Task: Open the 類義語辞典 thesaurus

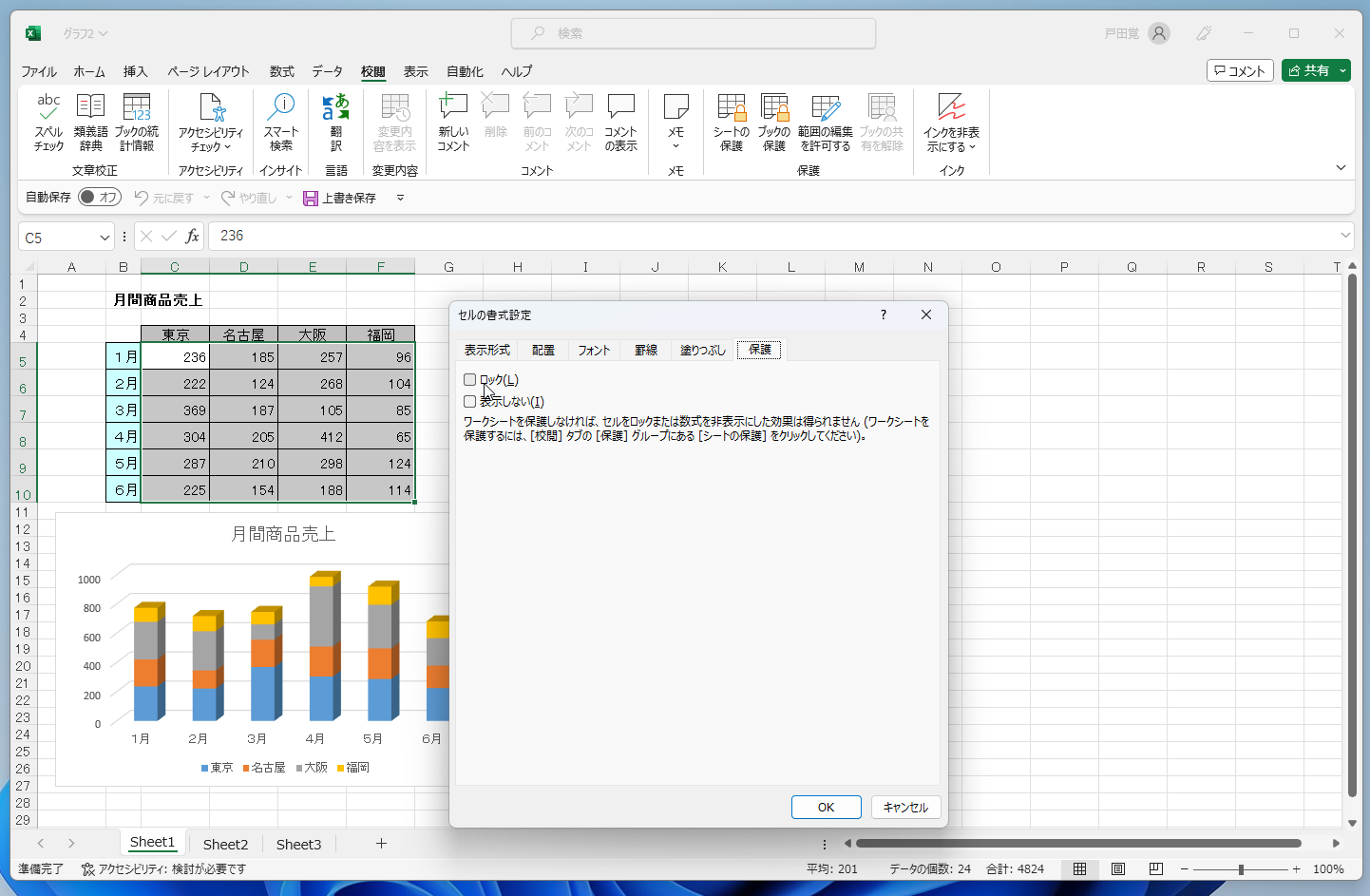Action: [90, 123]
